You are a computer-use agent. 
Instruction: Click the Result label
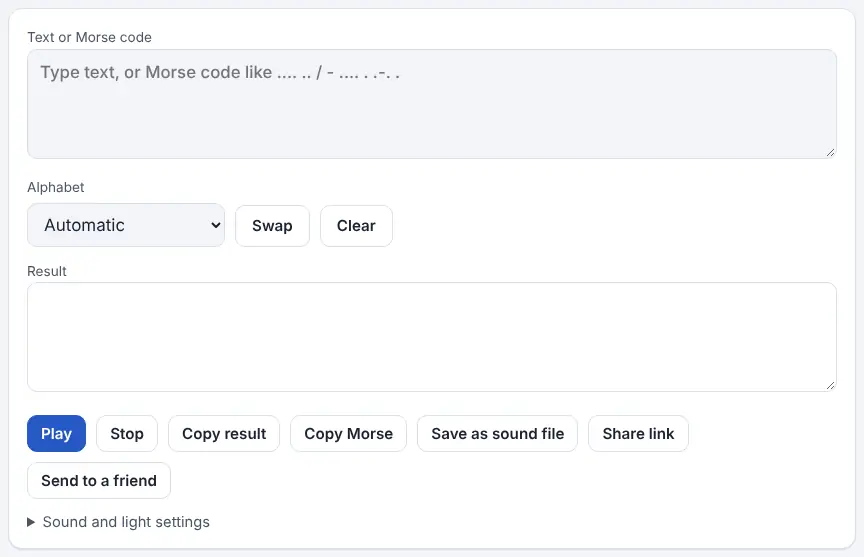click(47, 271)
